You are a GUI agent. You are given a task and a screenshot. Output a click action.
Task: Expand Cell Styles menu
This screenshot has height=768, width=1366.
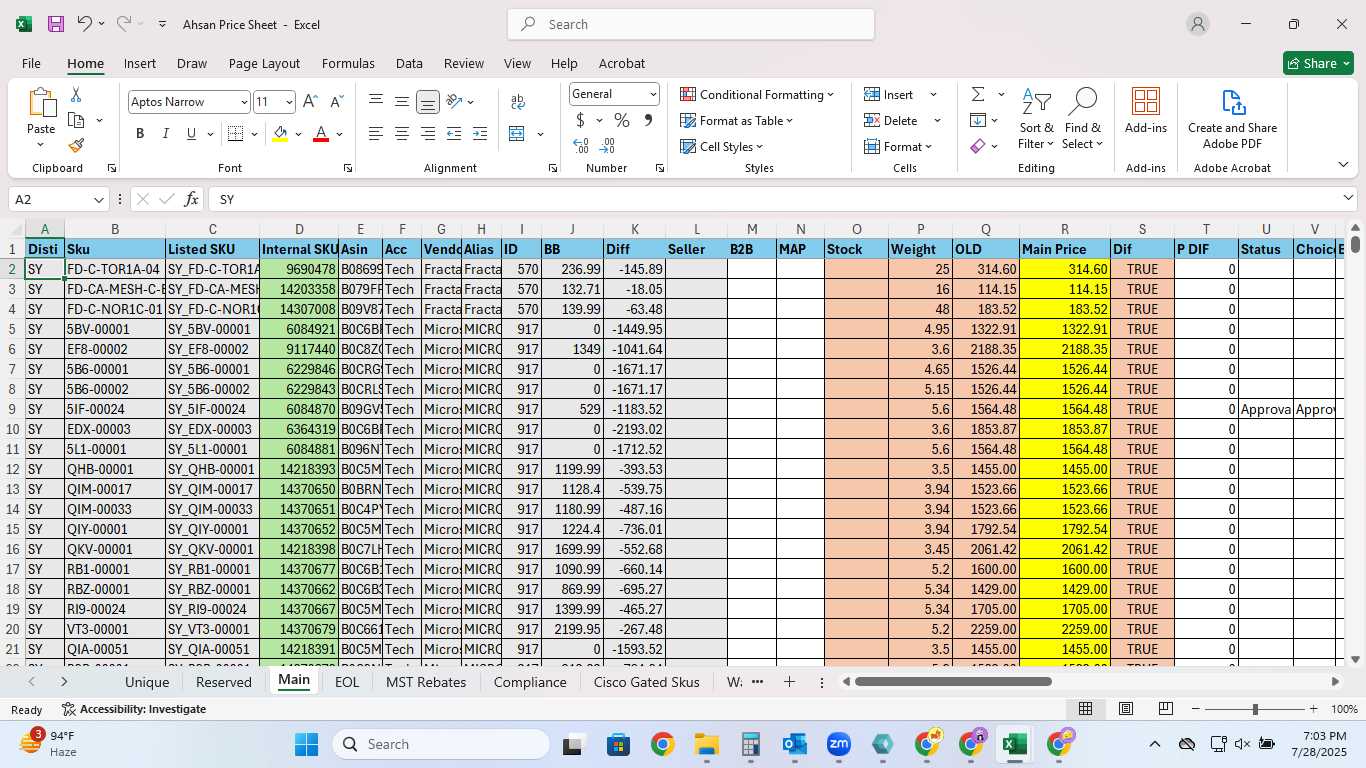click(x=722, y=146)
